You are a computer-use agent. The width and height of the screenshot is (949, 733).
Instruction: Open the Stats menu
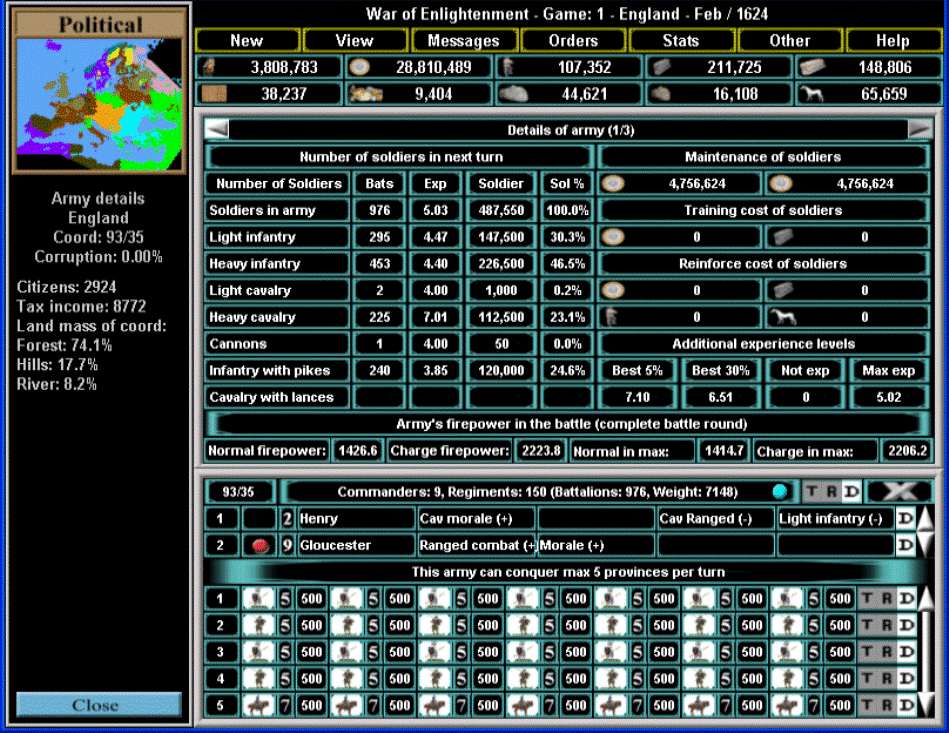(681, 41)
